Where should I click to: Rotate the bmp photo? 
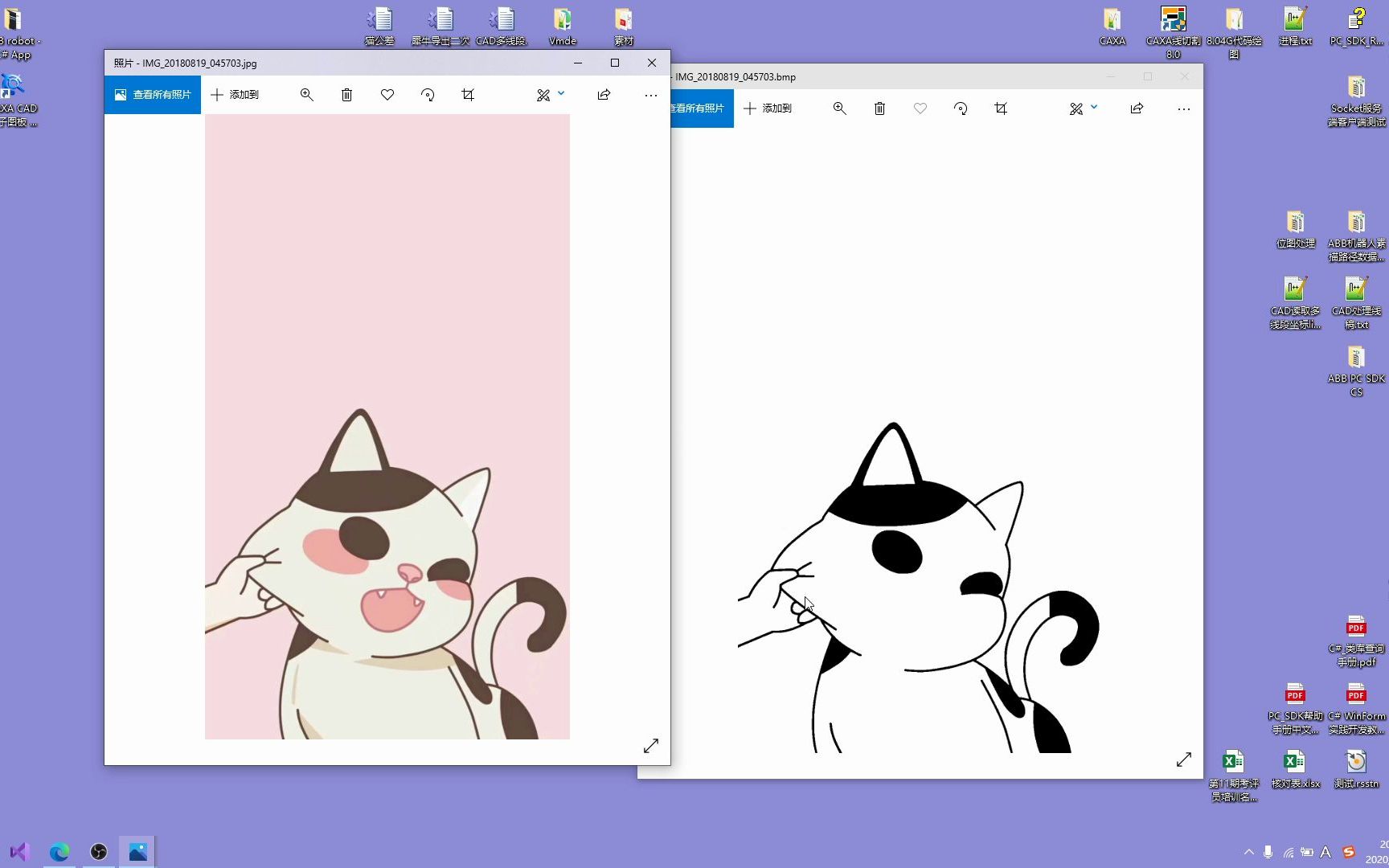(961, 108)
